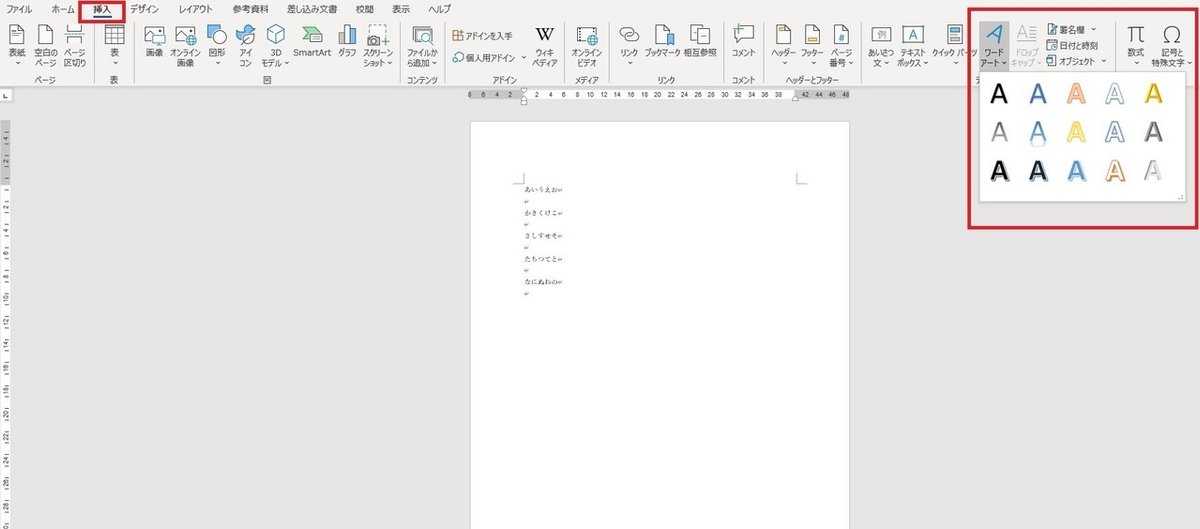Switch to the Review (校閲) tab

[362, 9]
